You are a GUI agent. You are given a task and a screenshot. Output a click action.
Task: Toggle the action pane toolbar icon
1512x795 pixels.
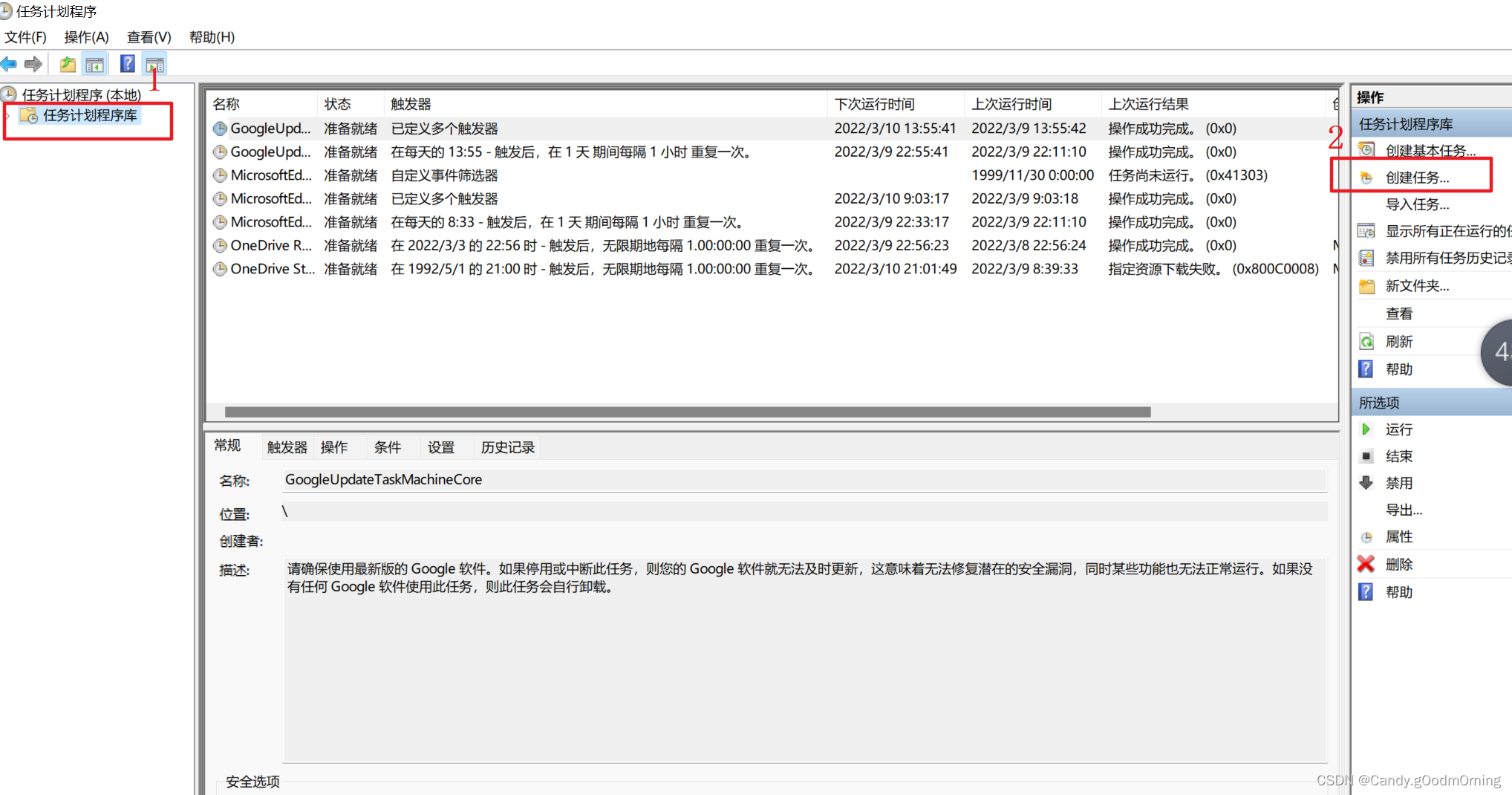click(x=154, y=65)
